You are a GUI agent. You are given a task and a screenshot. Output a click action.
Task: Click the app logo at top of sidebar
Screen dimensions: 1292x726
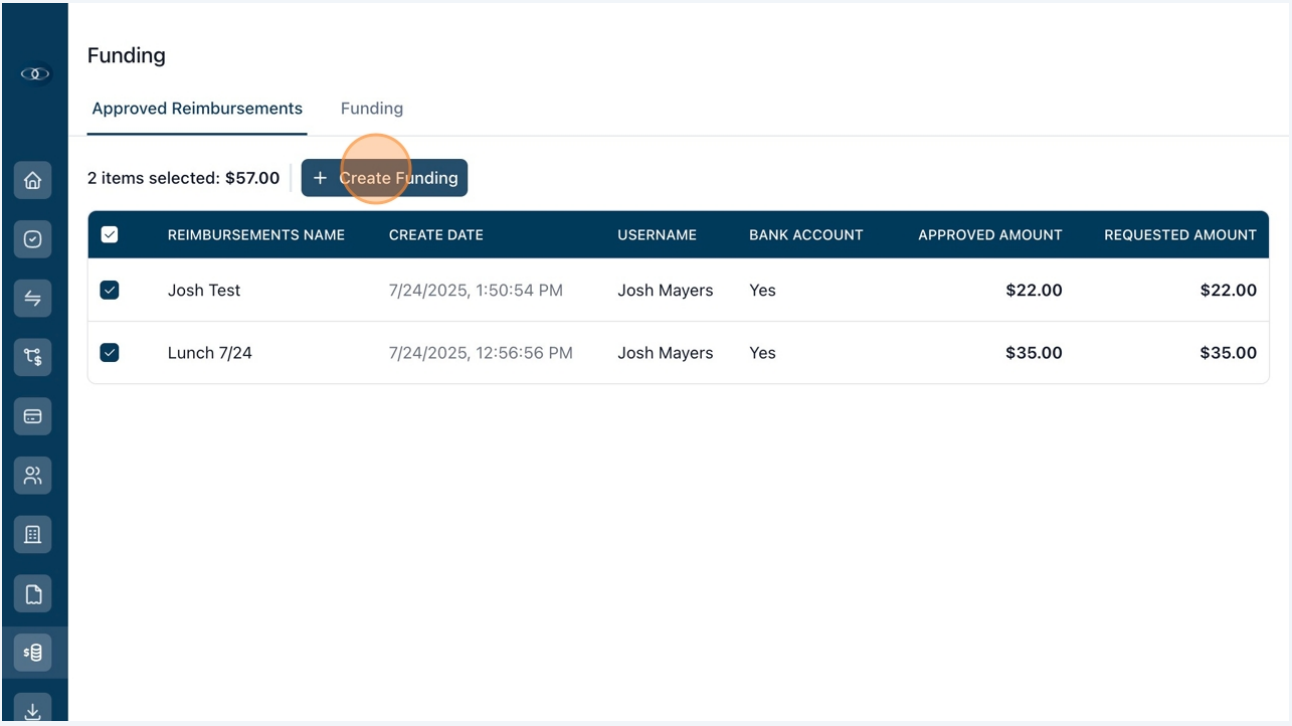click(34, 74)
